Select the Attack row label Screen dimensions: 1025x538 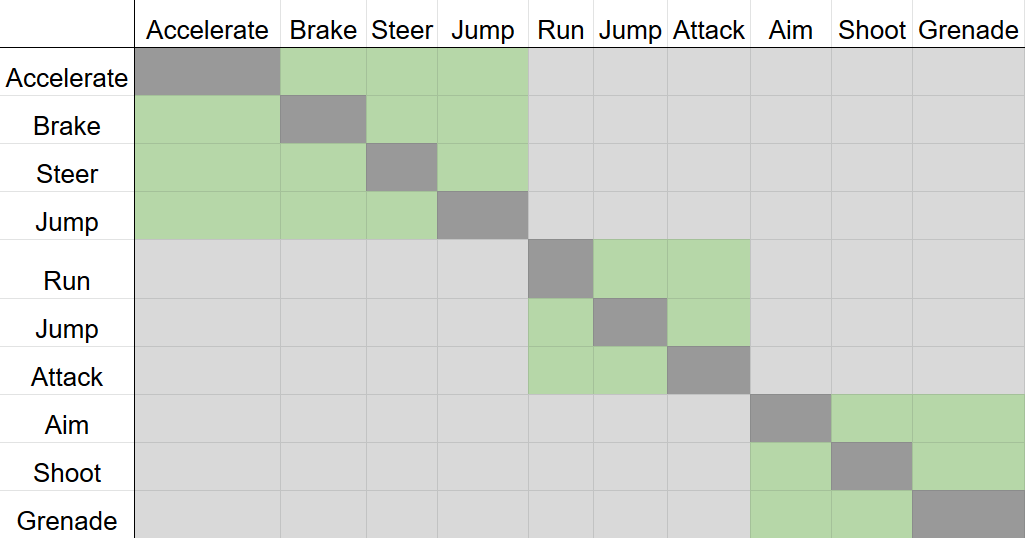pyautogui.click(x=67, y=377)
